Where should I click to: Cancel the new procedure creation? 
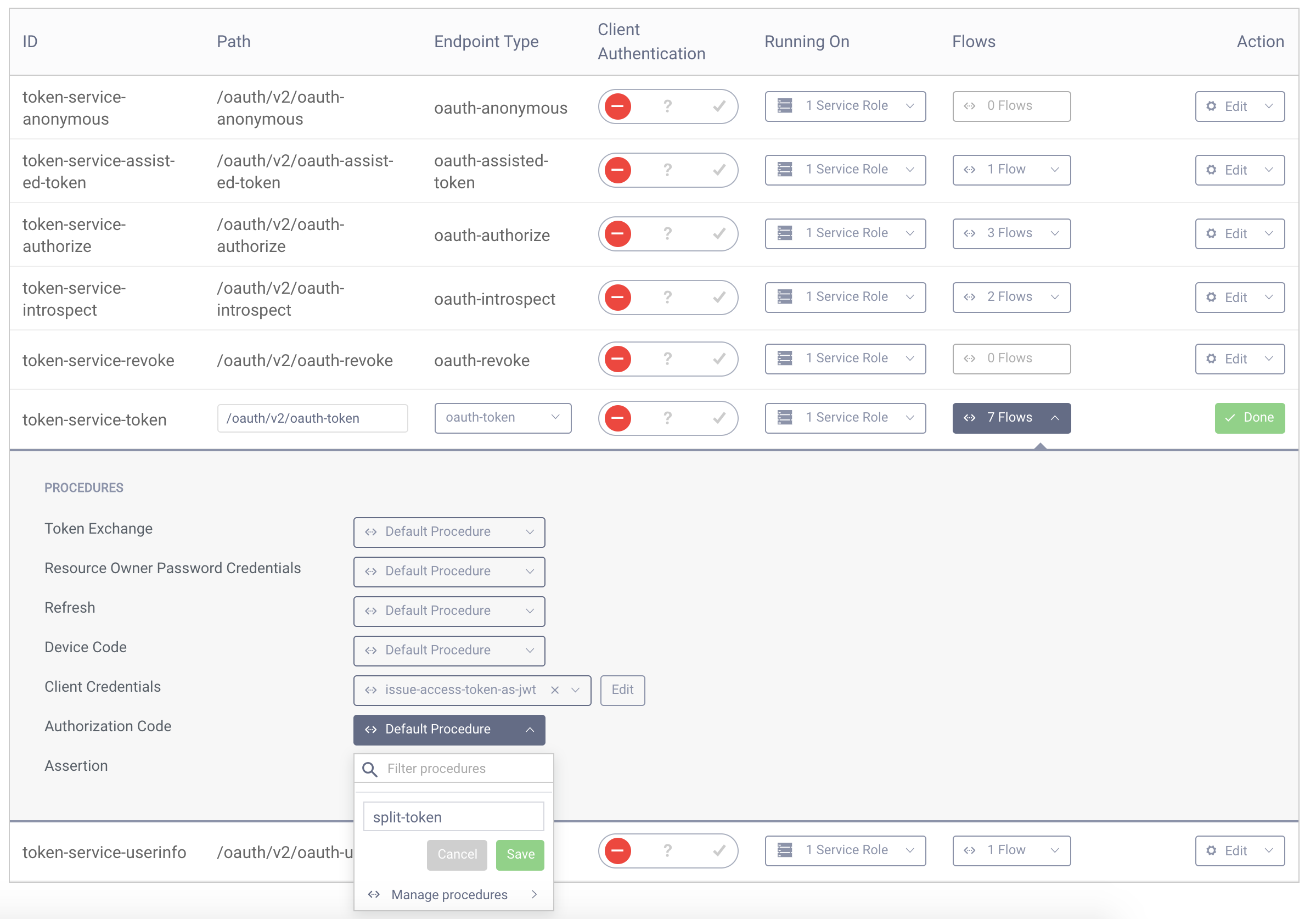[457, 854]
